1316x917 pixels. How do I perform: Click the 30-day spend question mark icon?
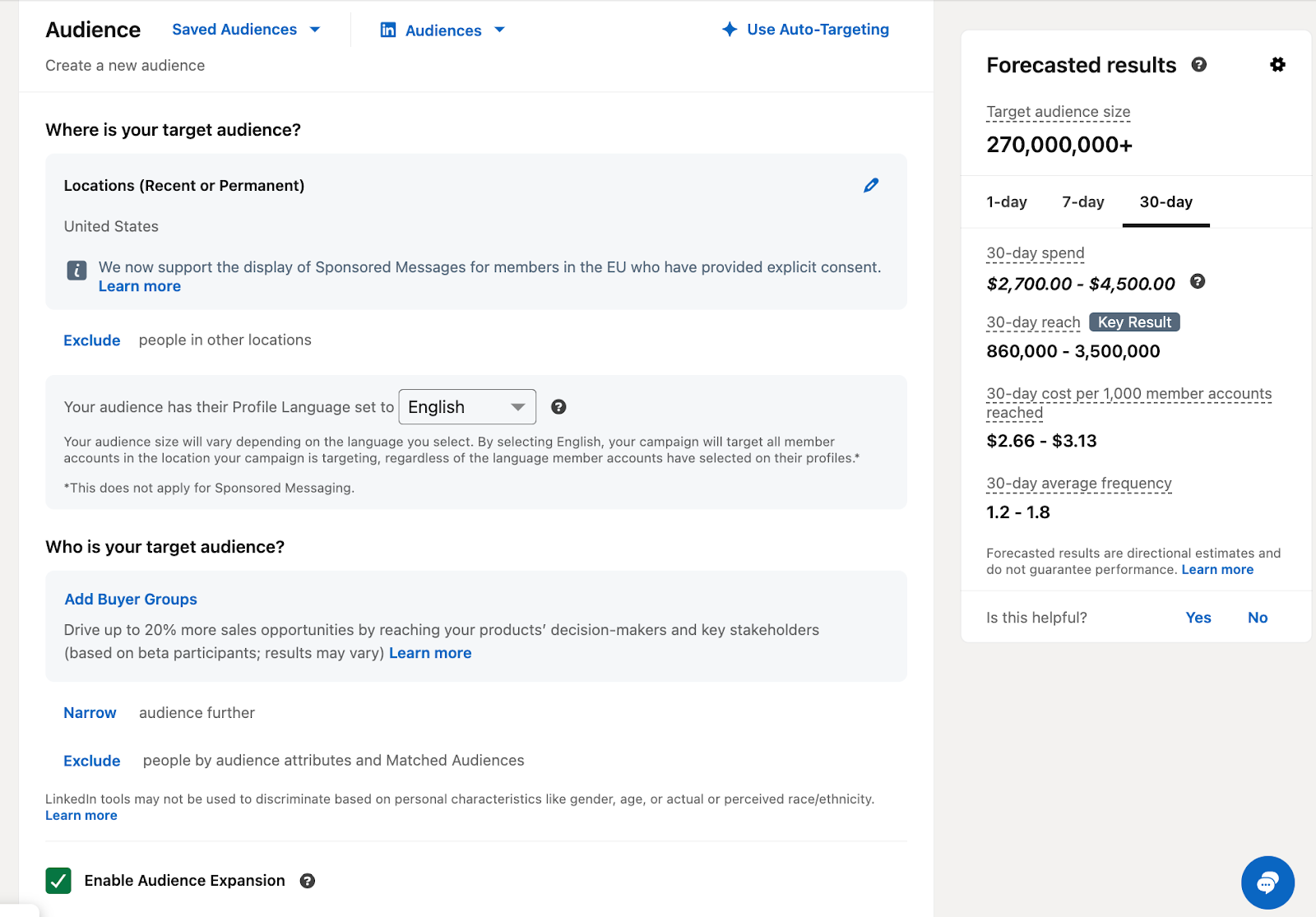(x=1198, y=282)
